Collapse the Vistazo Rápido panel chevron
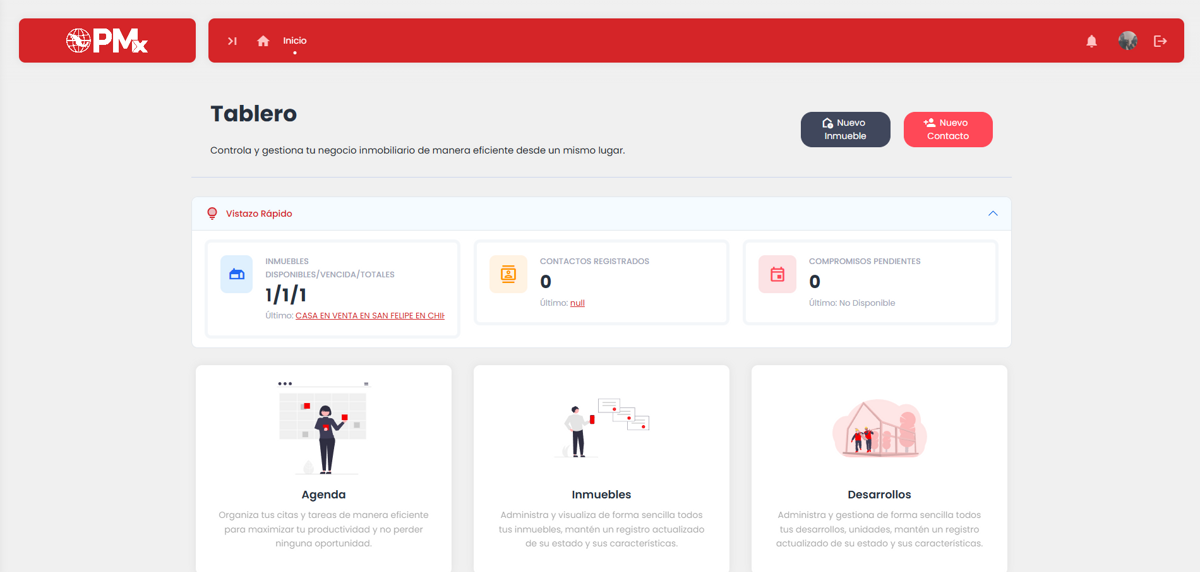The height and width of the screenshot is (572, 1200). [992, 214]
